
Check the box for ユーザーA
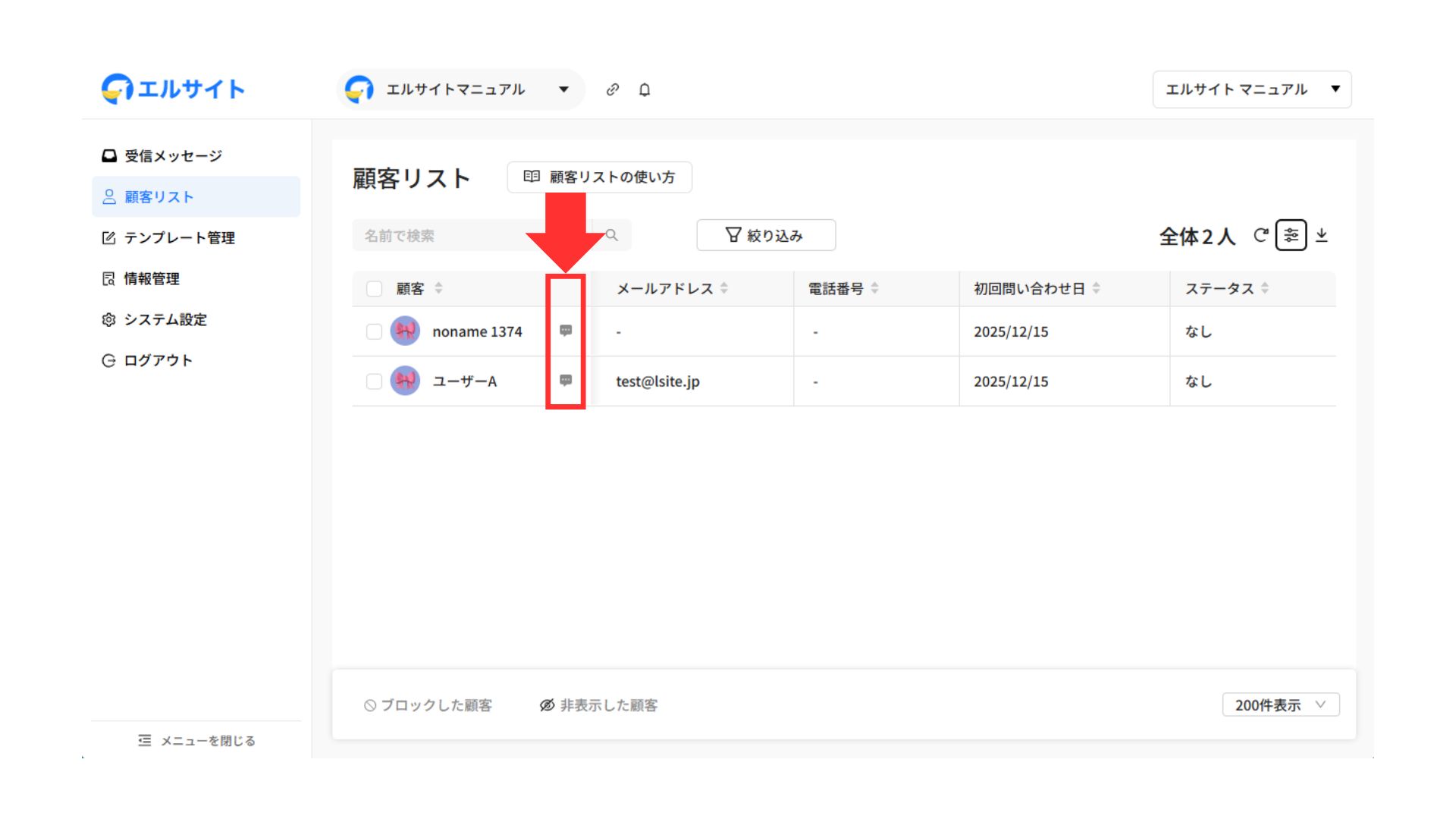tap(374, 381)
